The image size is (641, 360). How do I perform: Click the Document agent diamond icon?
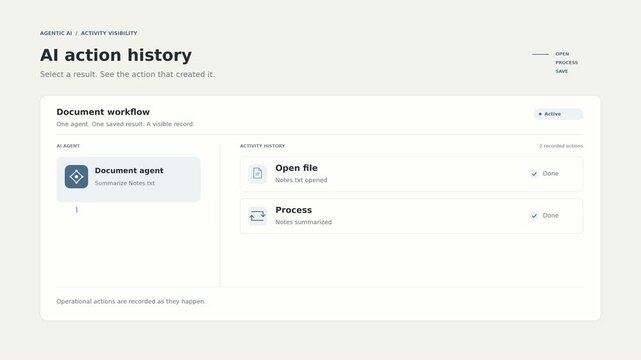[x=76, y=177]
